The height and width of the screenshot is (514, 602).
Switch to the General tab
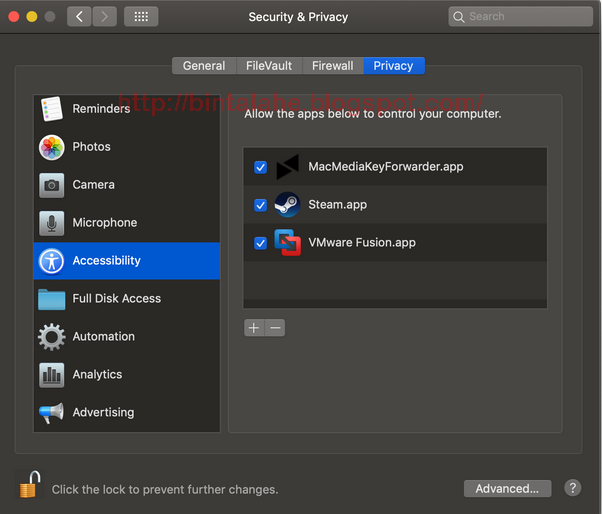point(204,66)
